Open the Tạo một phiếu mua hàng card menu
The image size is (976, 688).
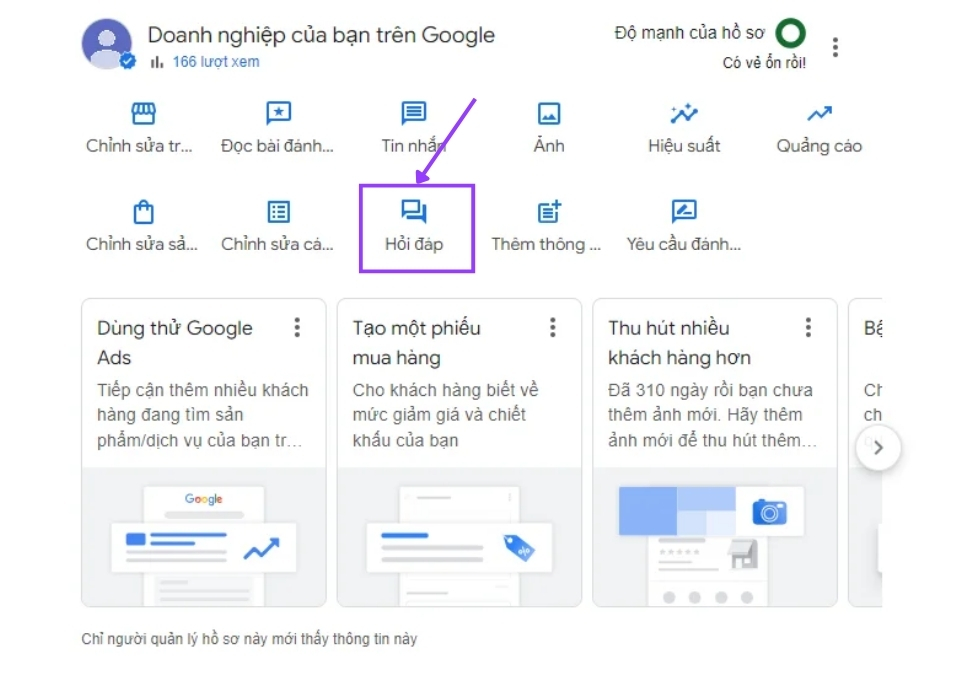click(x=553, y=327)
